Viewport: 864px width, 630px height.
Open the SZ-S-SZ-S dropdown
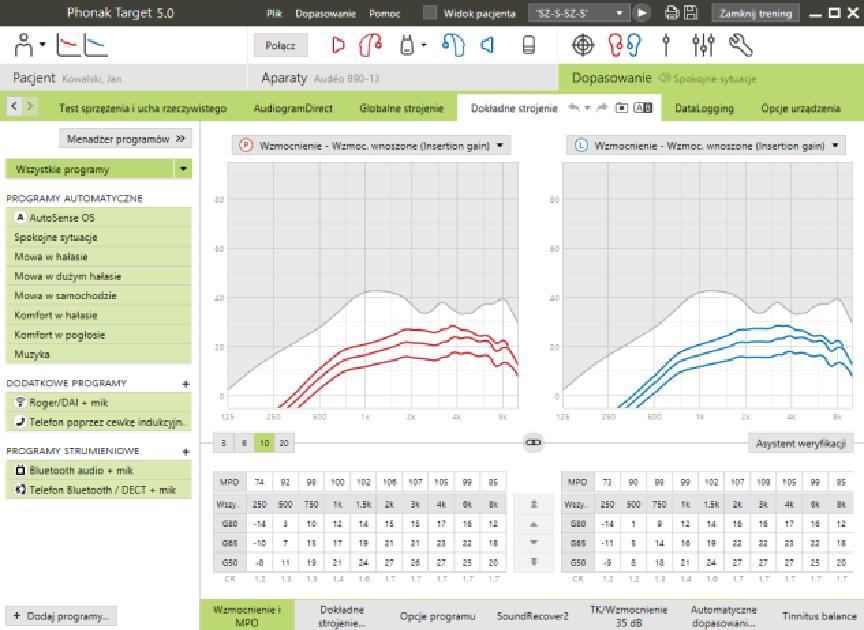(x=579, y=13)
